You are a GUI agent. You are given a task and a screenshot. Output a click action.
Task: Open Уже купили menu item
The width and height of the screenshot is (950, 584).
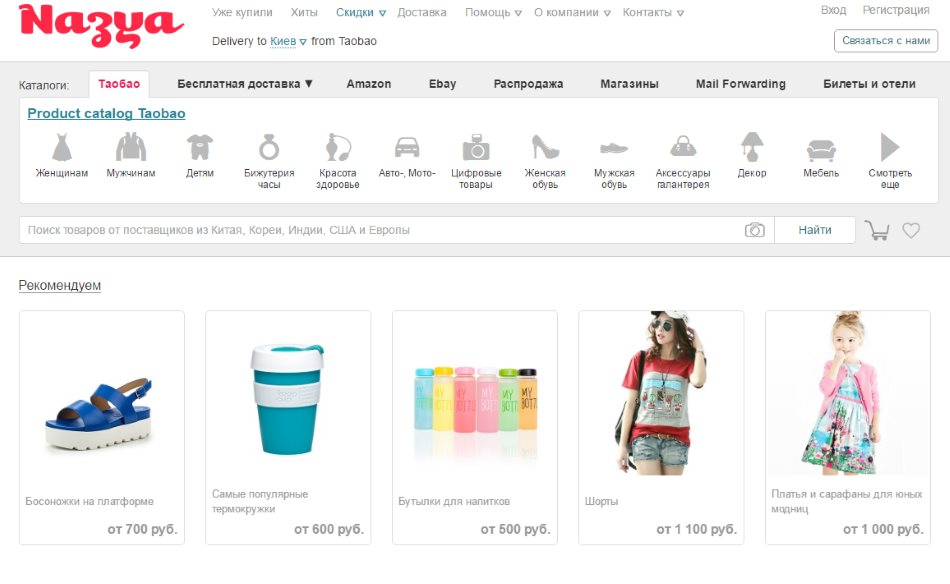click(x=242, y=12)
